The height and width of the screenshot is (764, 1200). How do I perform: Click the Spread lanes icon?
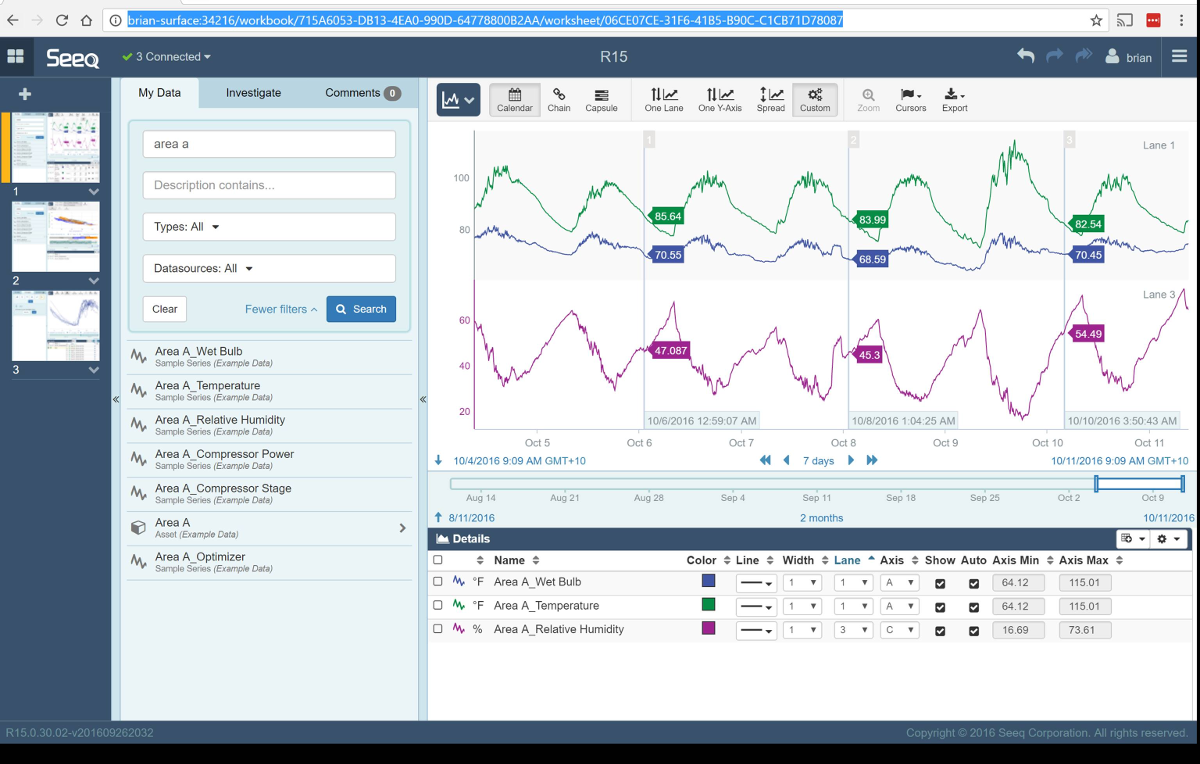tap(770, 99)
